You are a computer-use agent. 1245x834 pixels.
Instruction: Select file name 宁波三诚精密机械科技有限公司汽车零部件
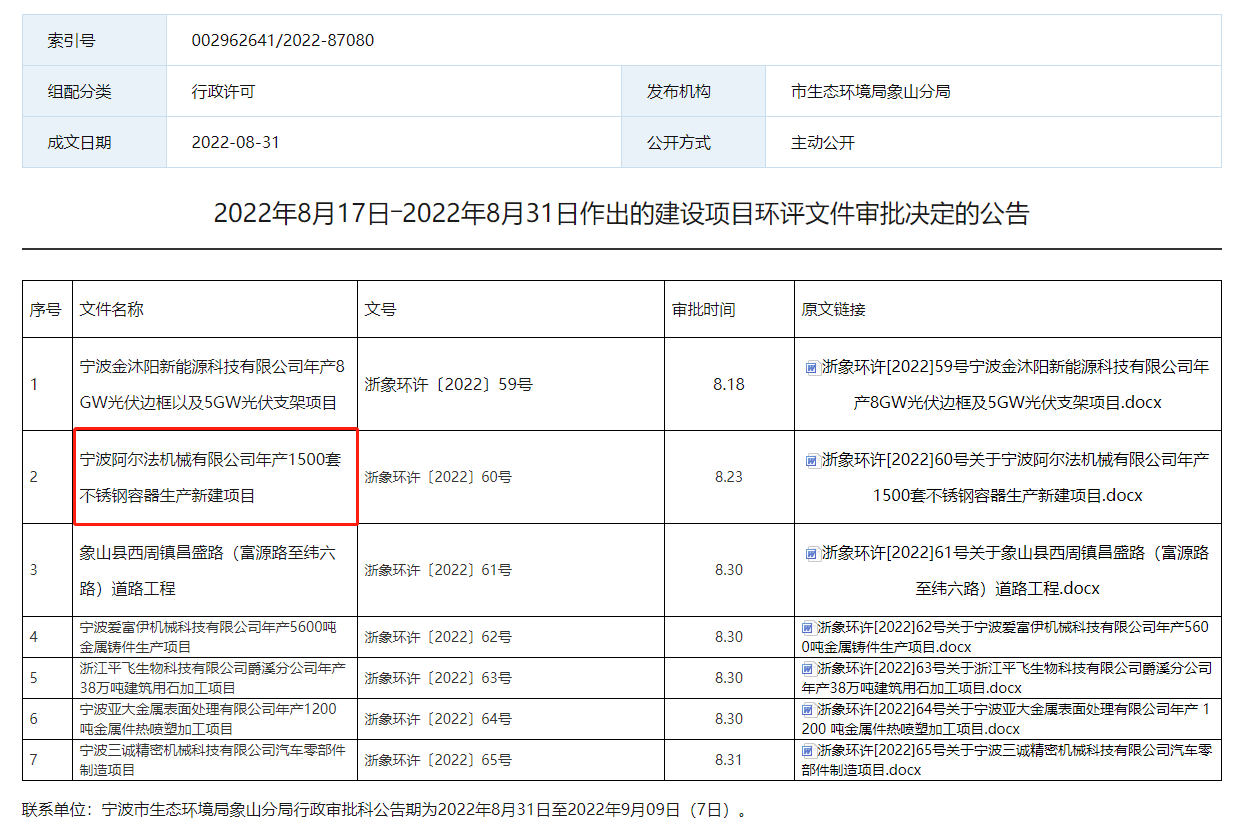click(x=212, y=760)
